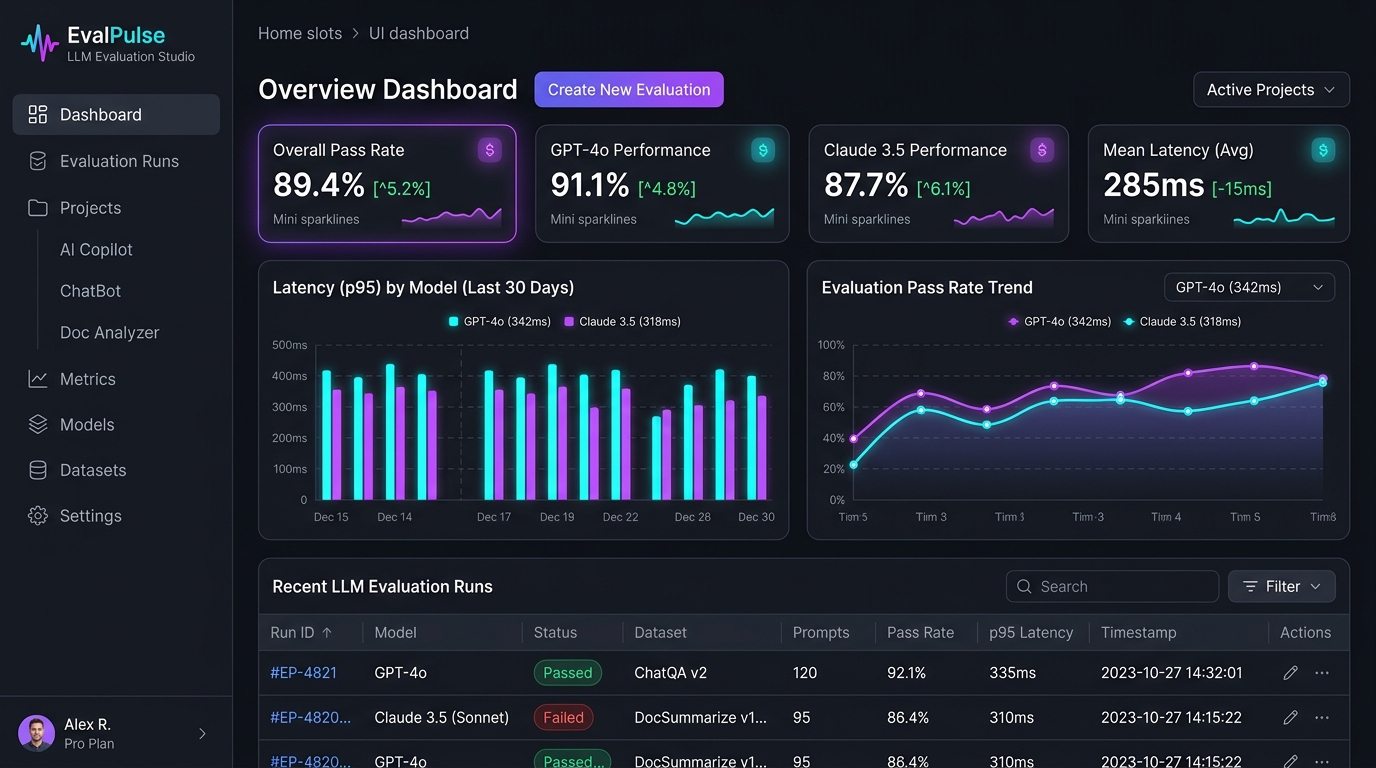Select the AI Copilot project
This screenshot has height=768, width=1376.
(x=96, y=250)
